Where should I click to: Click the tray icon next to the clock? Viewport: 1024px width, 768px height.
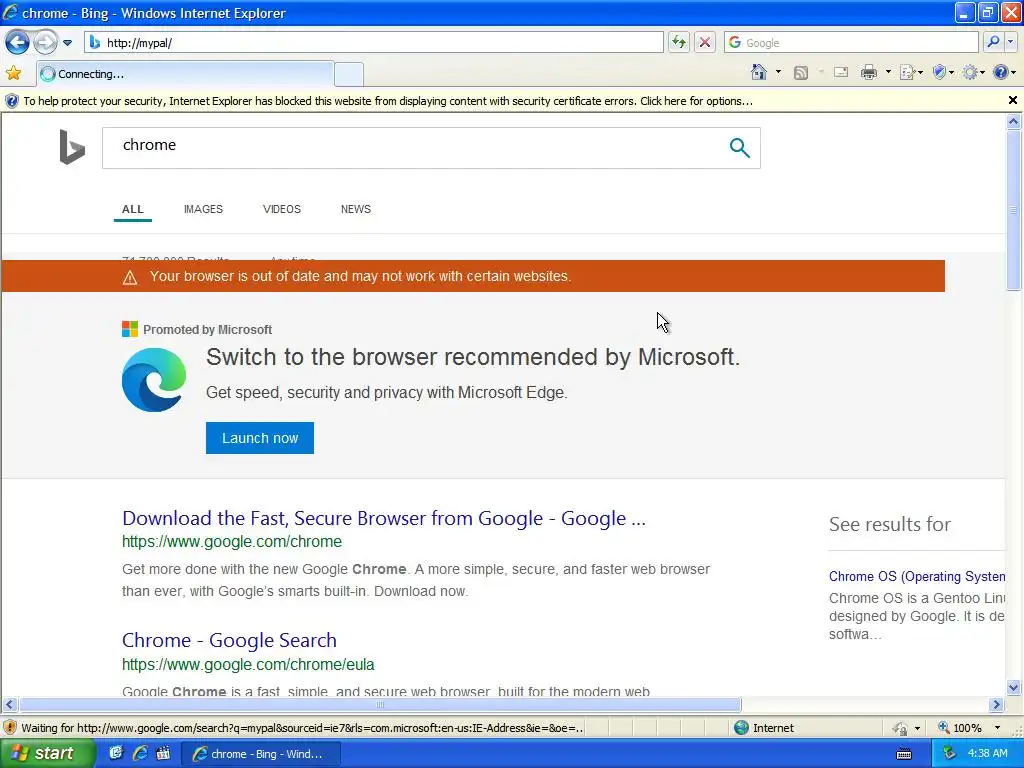(950, 753)
